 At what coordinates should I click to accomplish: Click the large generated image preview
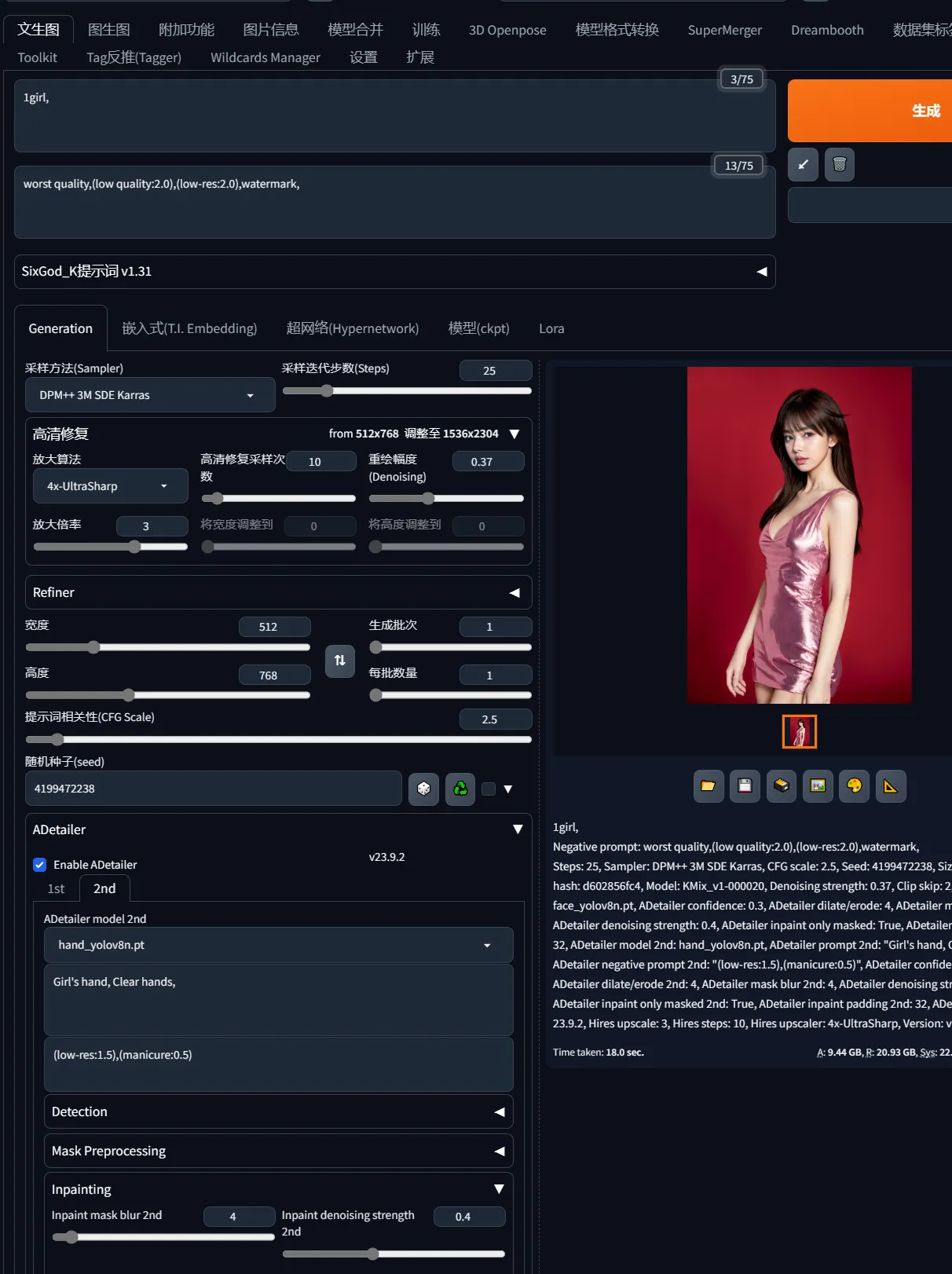800,535
